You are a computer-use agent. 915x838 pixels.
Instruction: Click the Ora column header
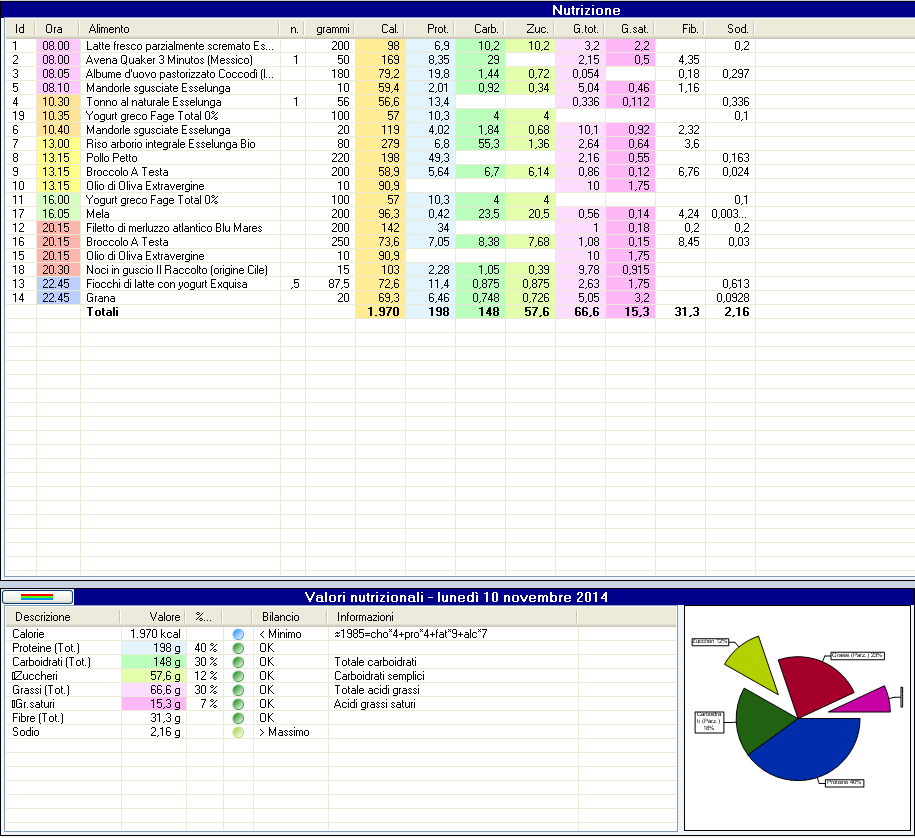click(x=54, y=30)
